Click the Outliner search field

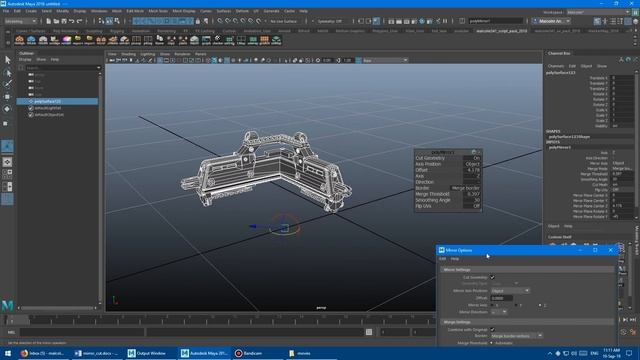[62, 67]
